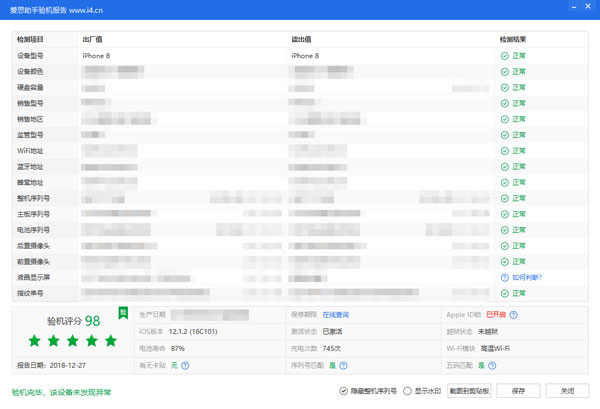
Task: Click the WiFi地址 row label
Action: (30, 151)
